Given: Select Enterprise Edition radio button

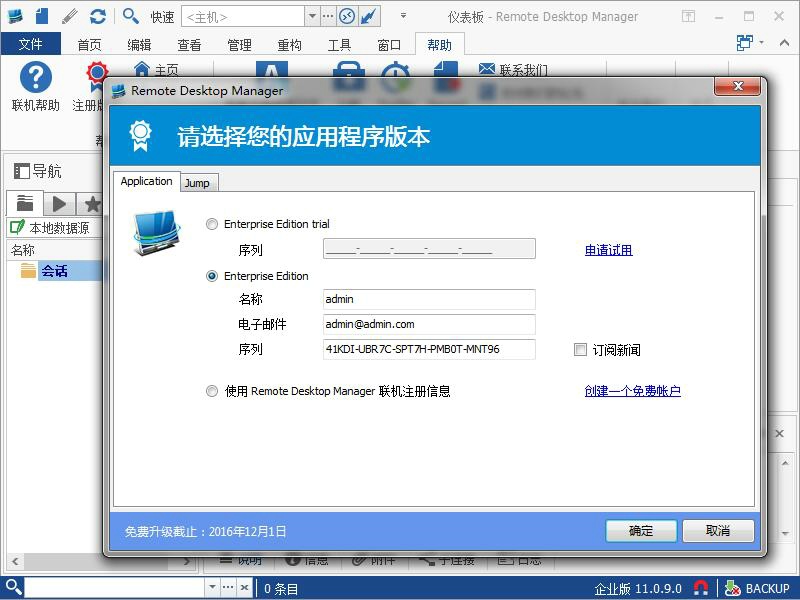Looking at the screenshot, I should [x=212, y=276].
